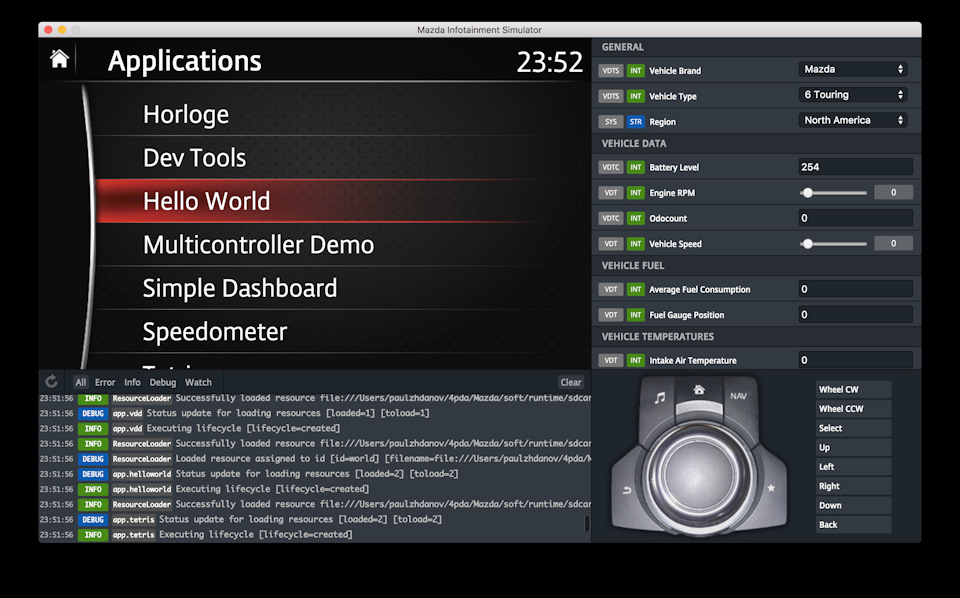
Task: Filter log by Info
Action: pos(132,382)
